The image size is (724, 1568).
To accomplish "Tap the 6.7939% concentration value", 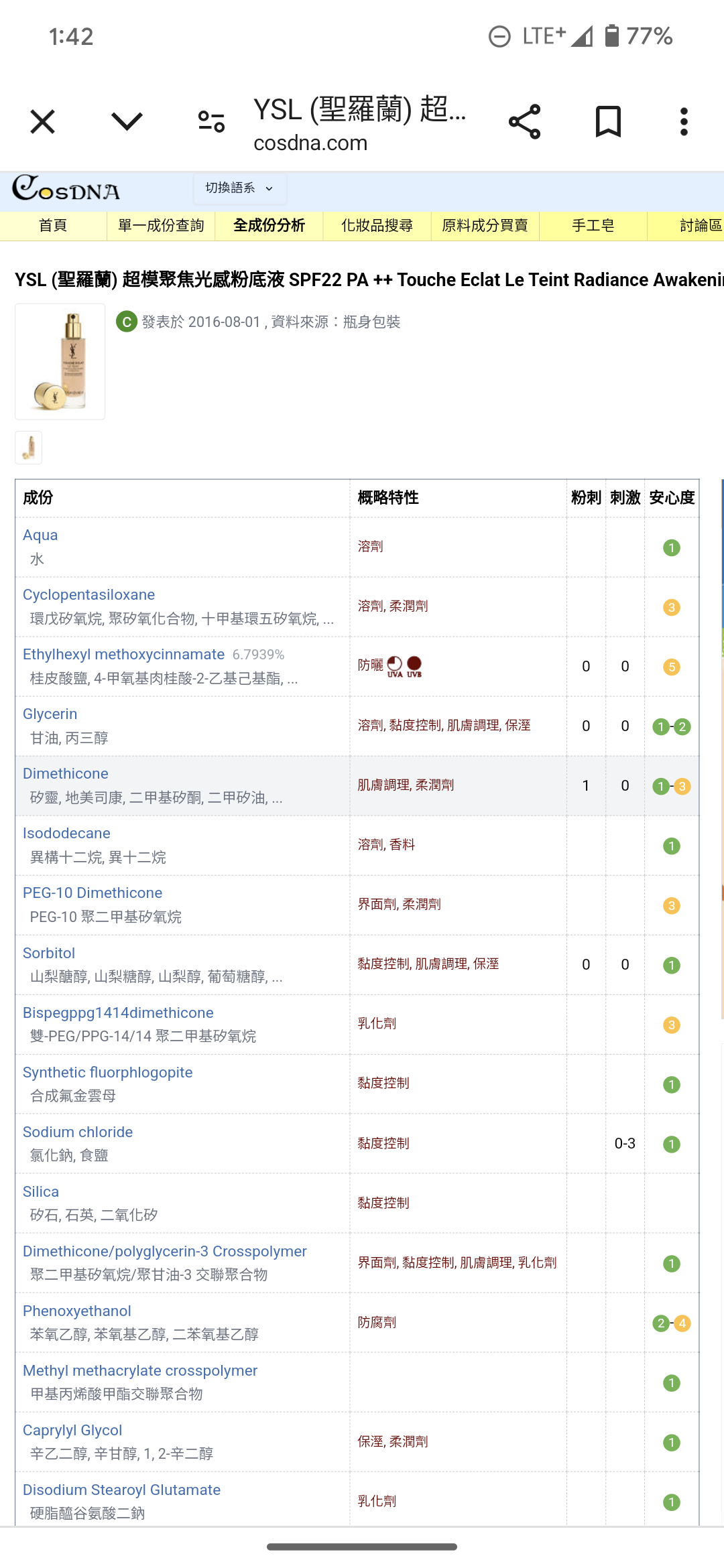I will click(258, 655).
